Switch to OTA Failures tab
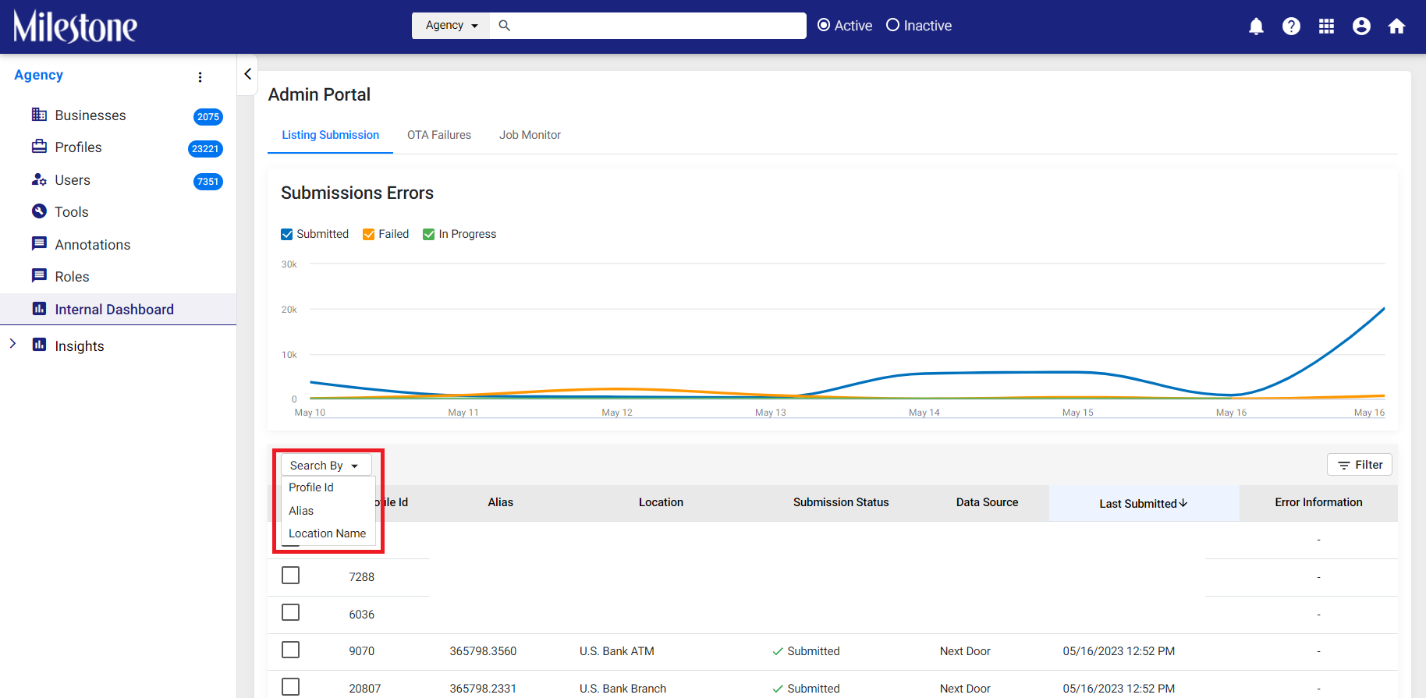 (439, 135)
